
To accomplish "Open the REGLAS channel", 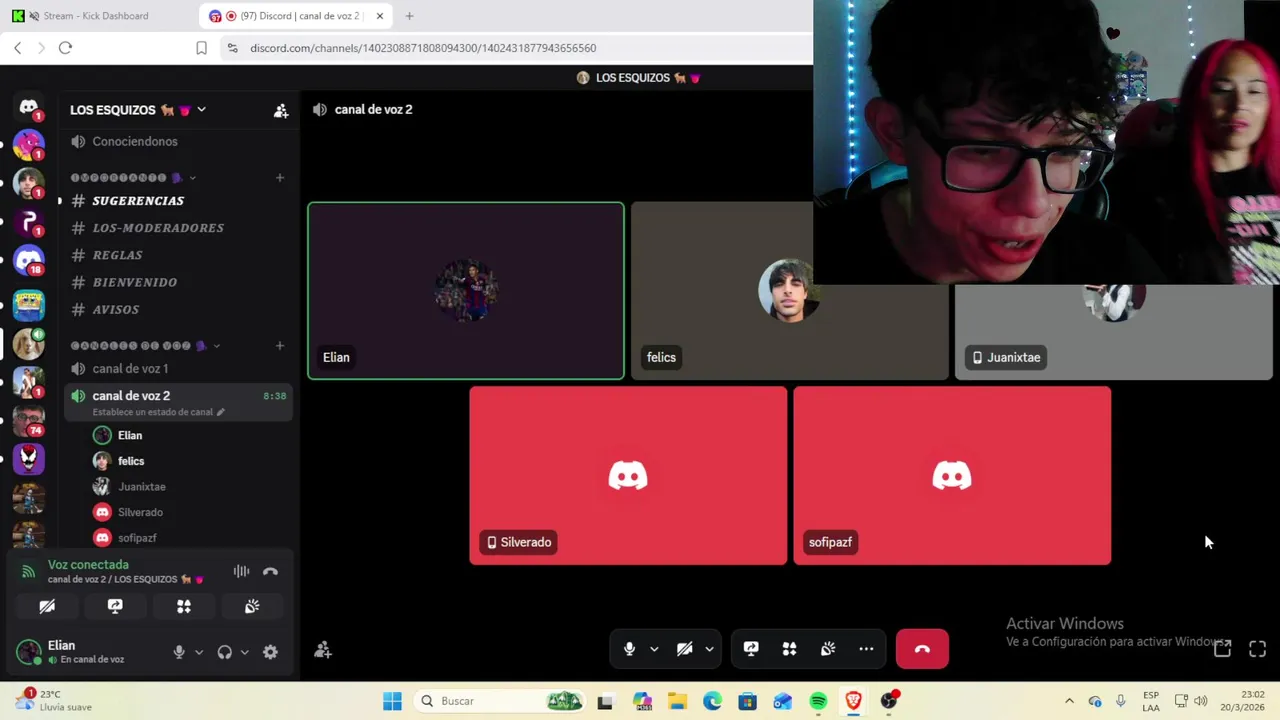I will click(x=117, y=255).
